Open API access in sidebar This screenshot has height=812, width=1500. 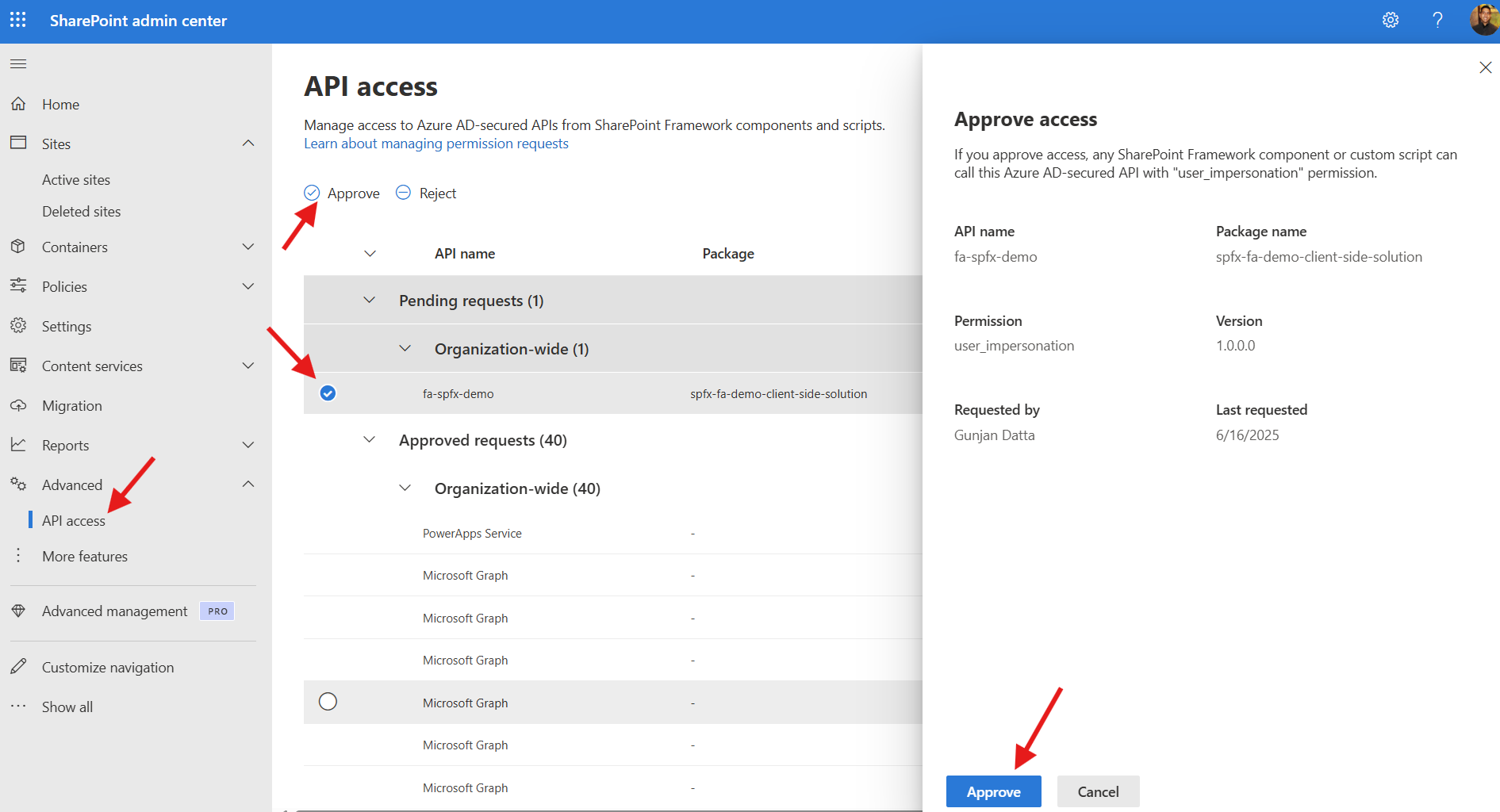click(74, 521)
